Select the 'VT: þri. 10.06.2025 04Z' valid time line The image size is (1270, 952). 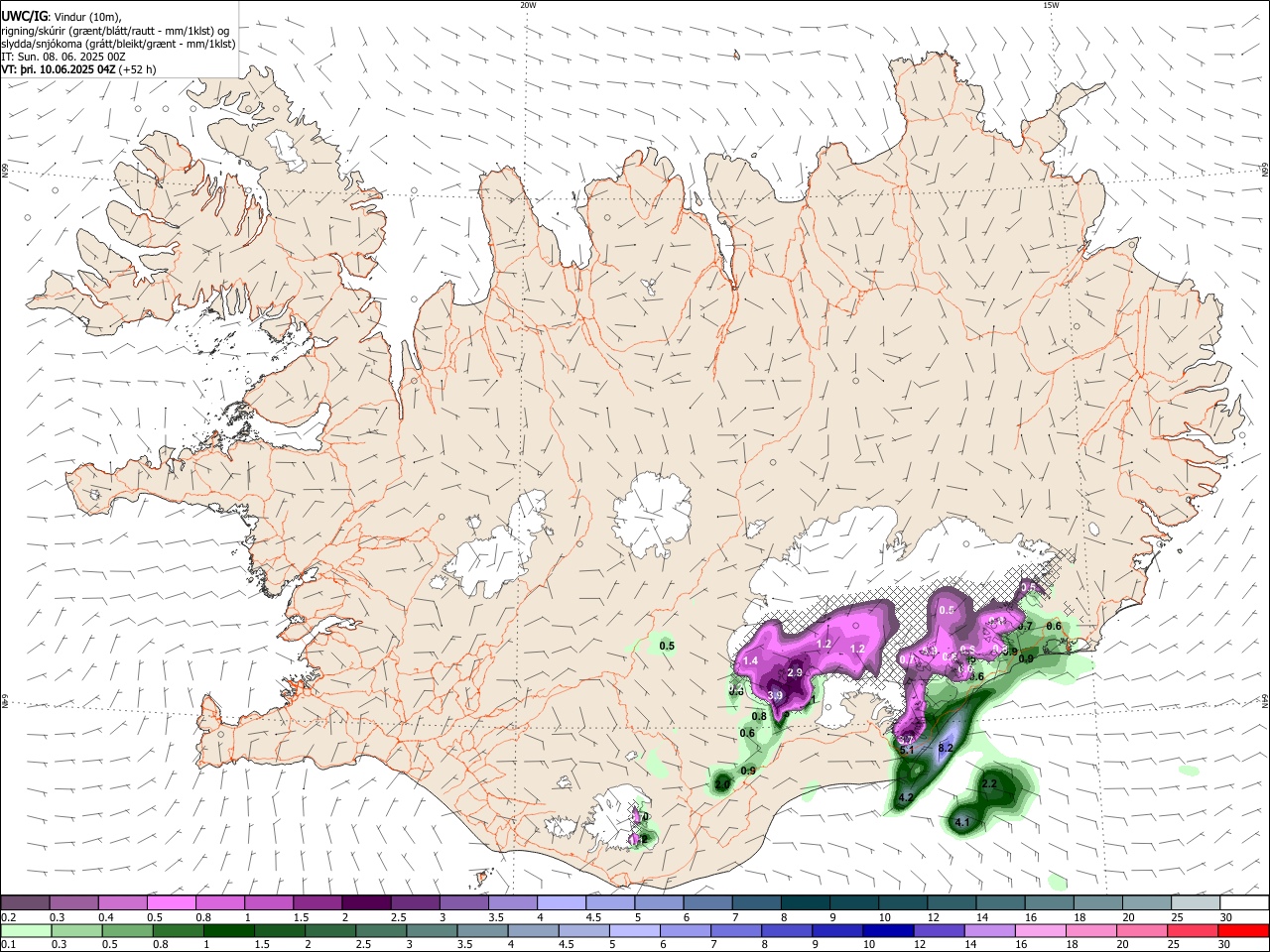(59, 71)
